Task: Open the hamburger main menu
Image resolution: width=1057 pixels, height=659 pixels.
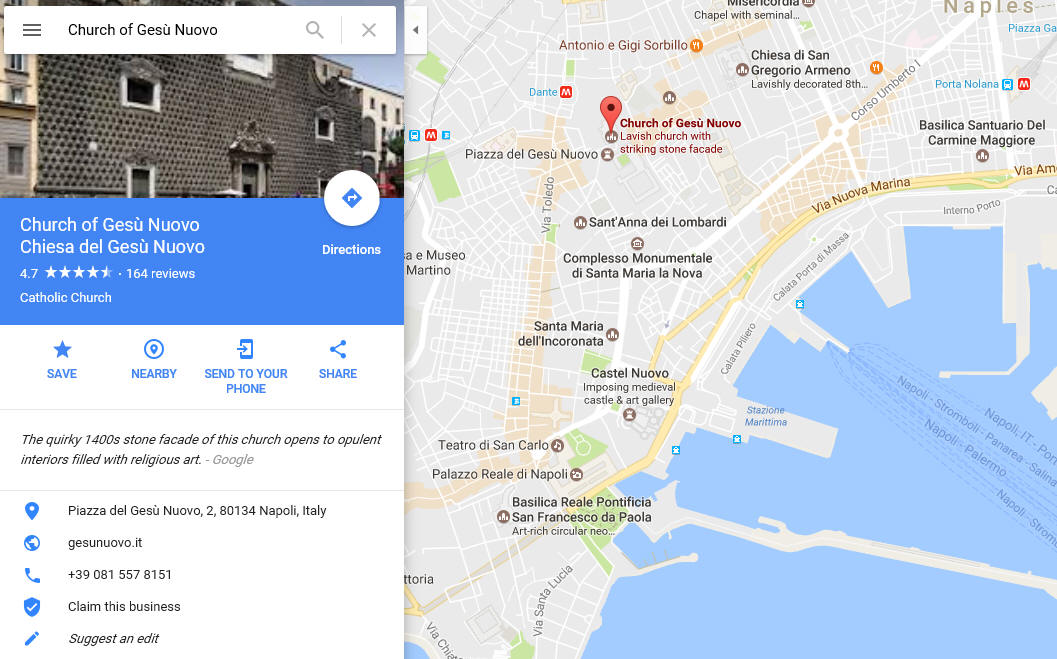Action: (32, 30)
